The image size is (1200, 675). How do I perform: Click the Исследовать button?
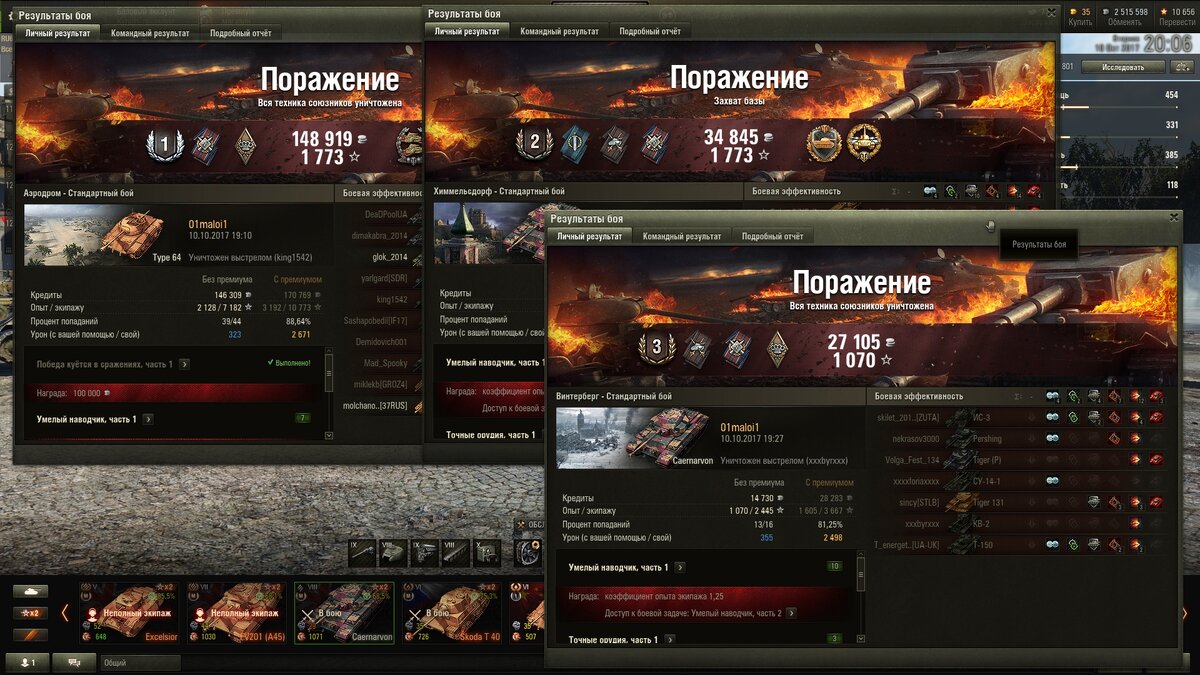[1121, 67]
